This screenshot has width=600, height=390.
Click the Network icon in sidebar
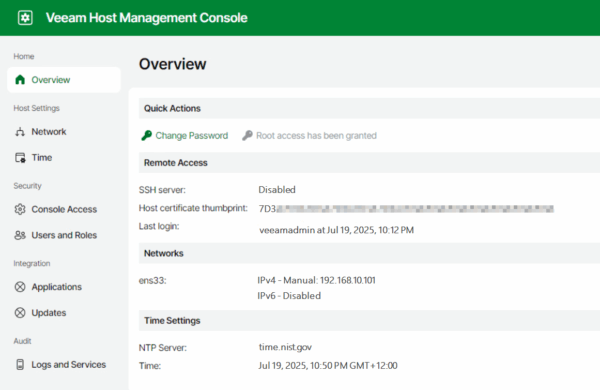(x=20, y=132)
